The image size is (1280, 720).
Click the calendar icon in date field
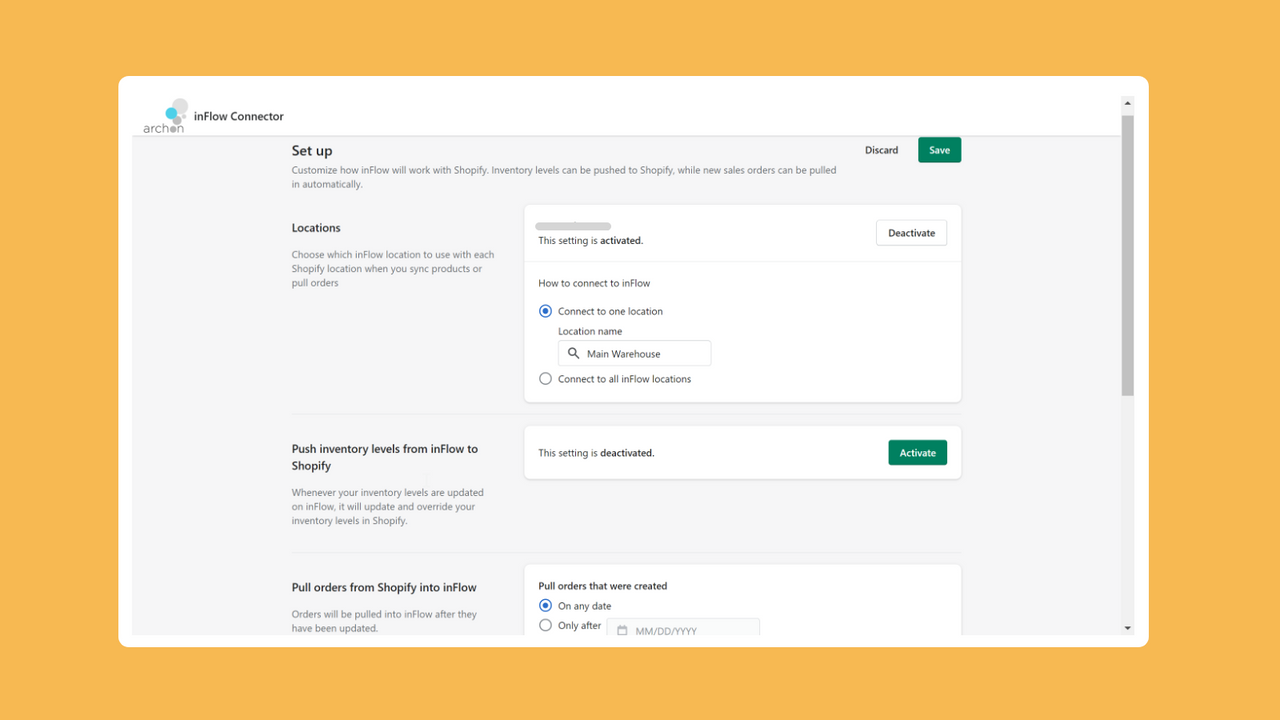[622, 631]
